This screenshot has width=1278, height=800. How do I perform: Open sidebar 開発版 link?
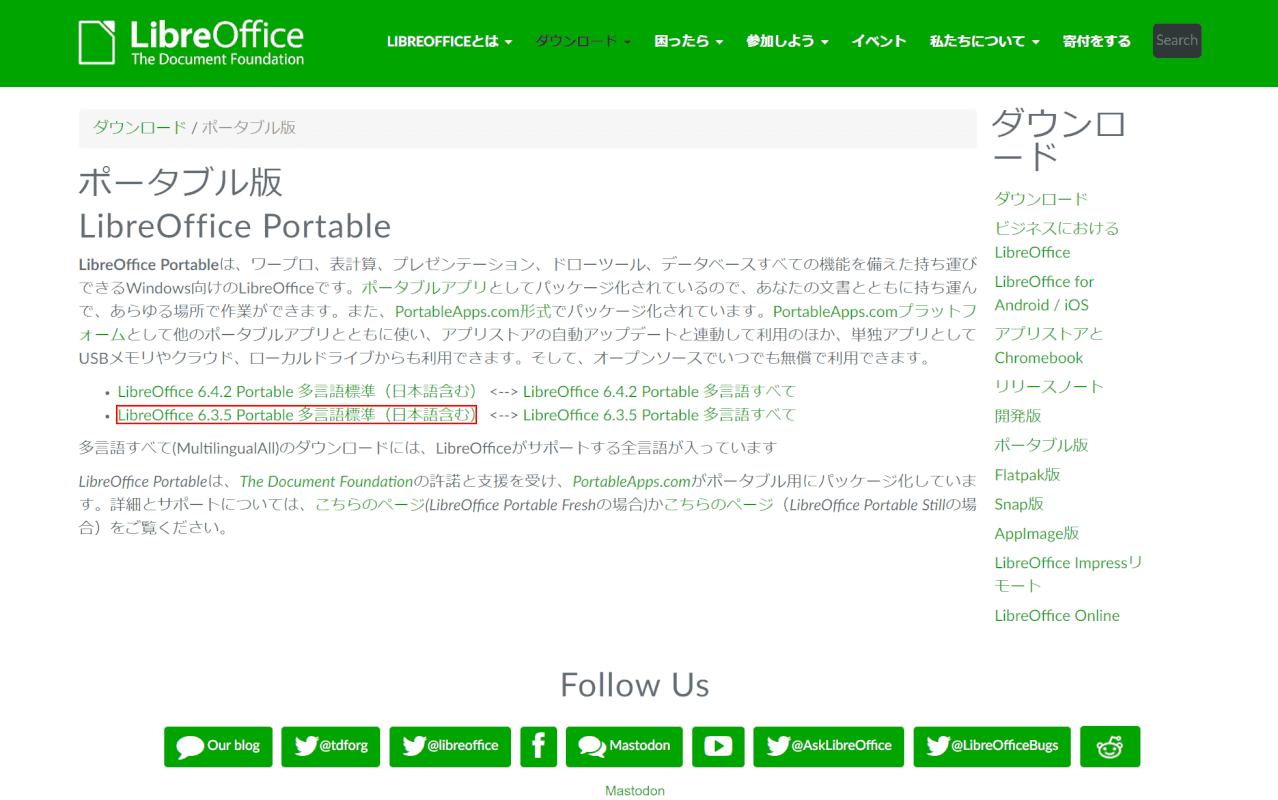[x=1018, y=415]
